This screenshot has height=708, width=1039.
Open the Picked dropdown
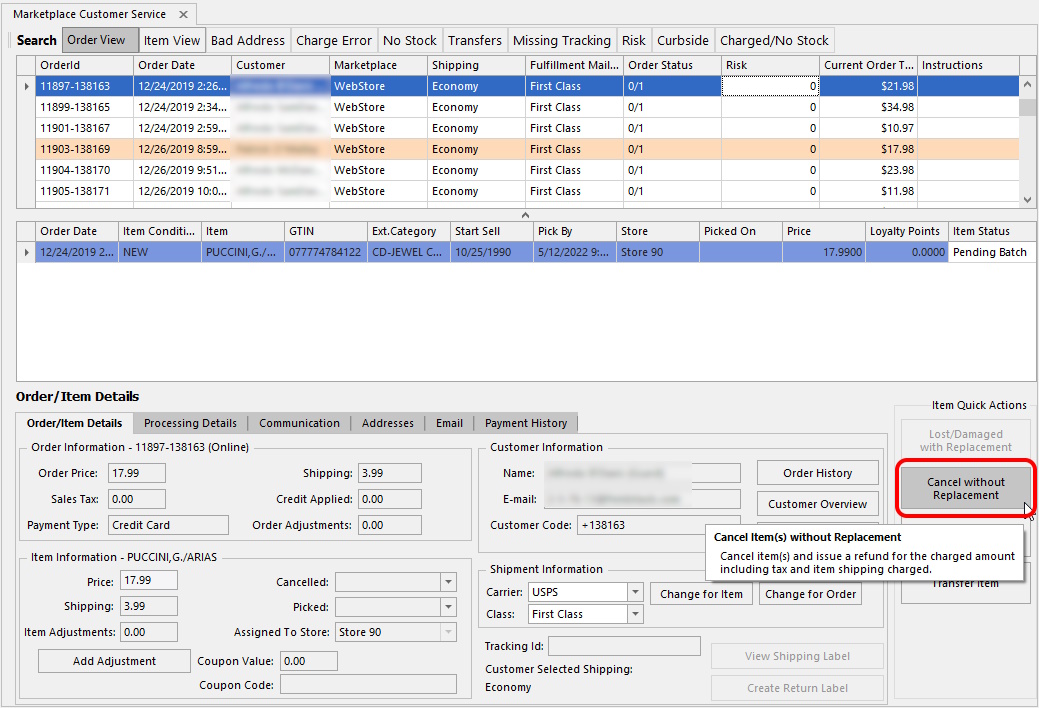pyautogui.click(x=449, y=607)
